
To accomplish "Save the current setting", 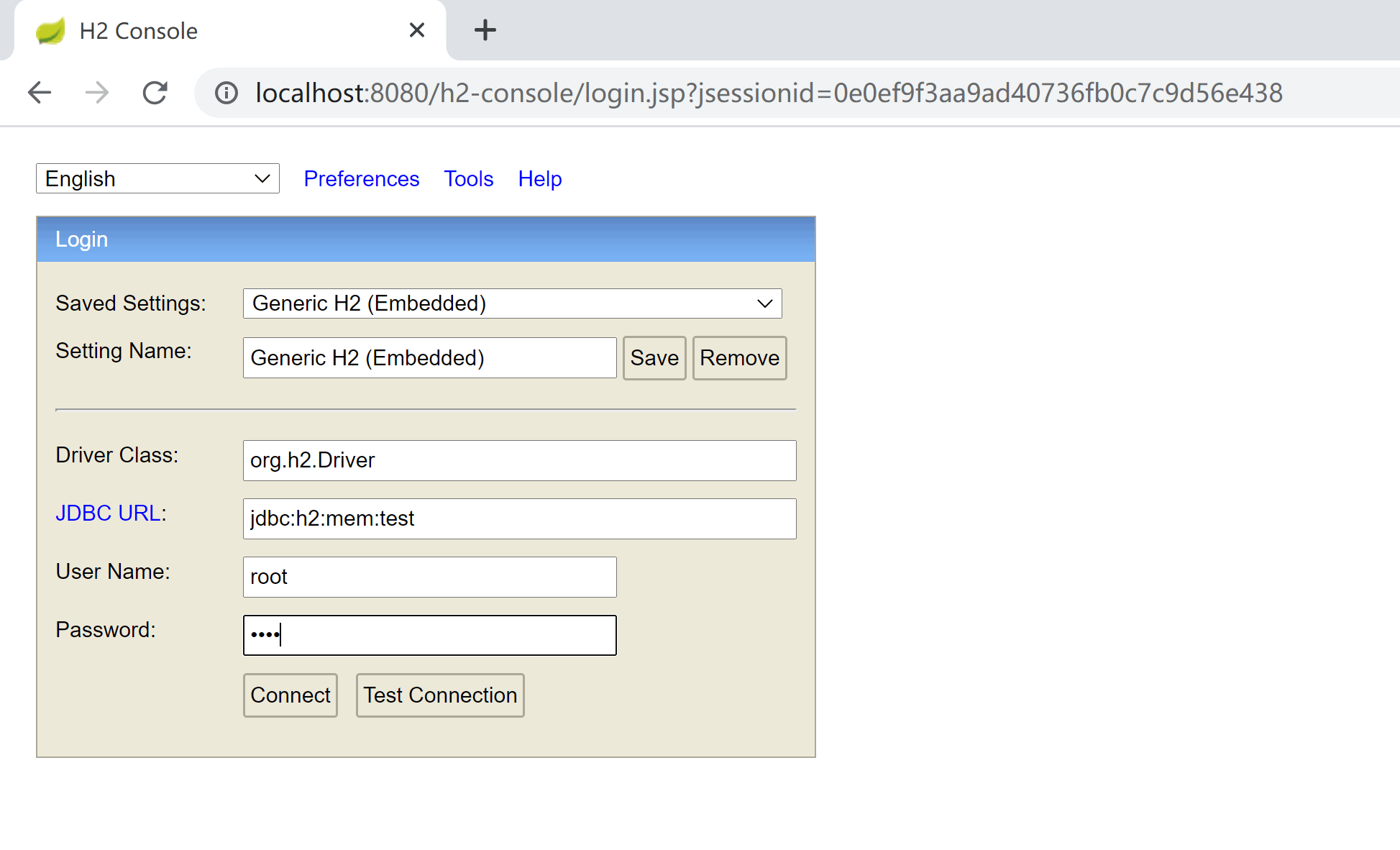I will coord(654,357).
